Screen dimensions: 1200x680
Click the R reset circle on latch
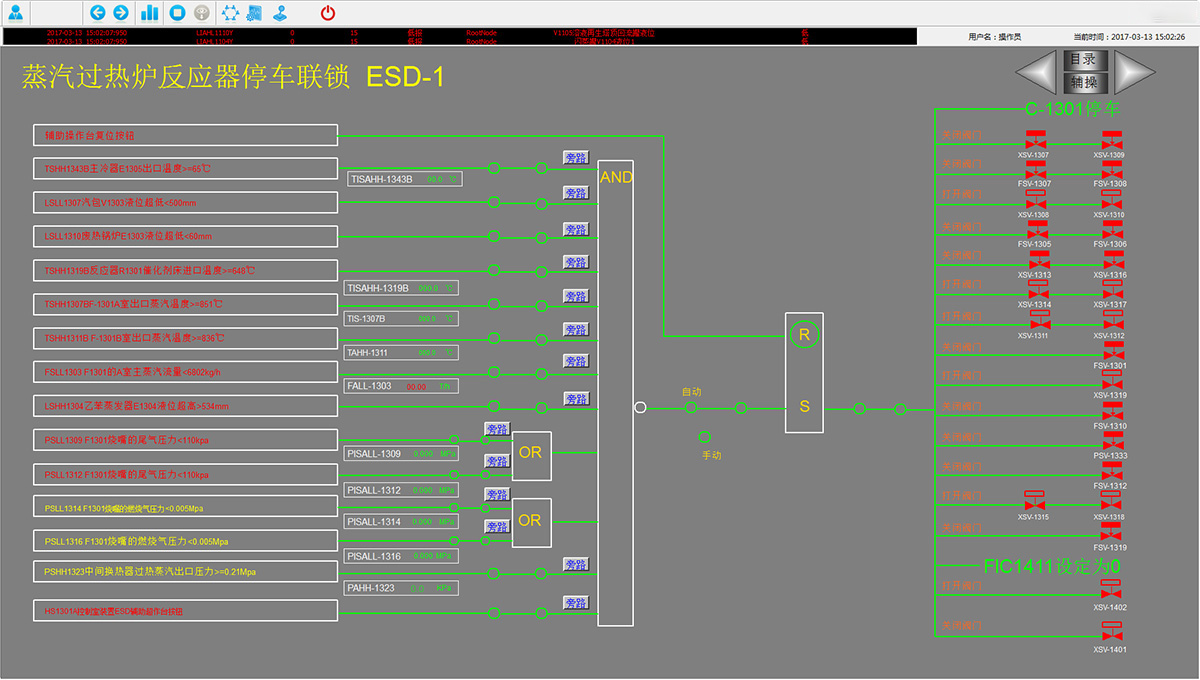(x=803, y=335)
